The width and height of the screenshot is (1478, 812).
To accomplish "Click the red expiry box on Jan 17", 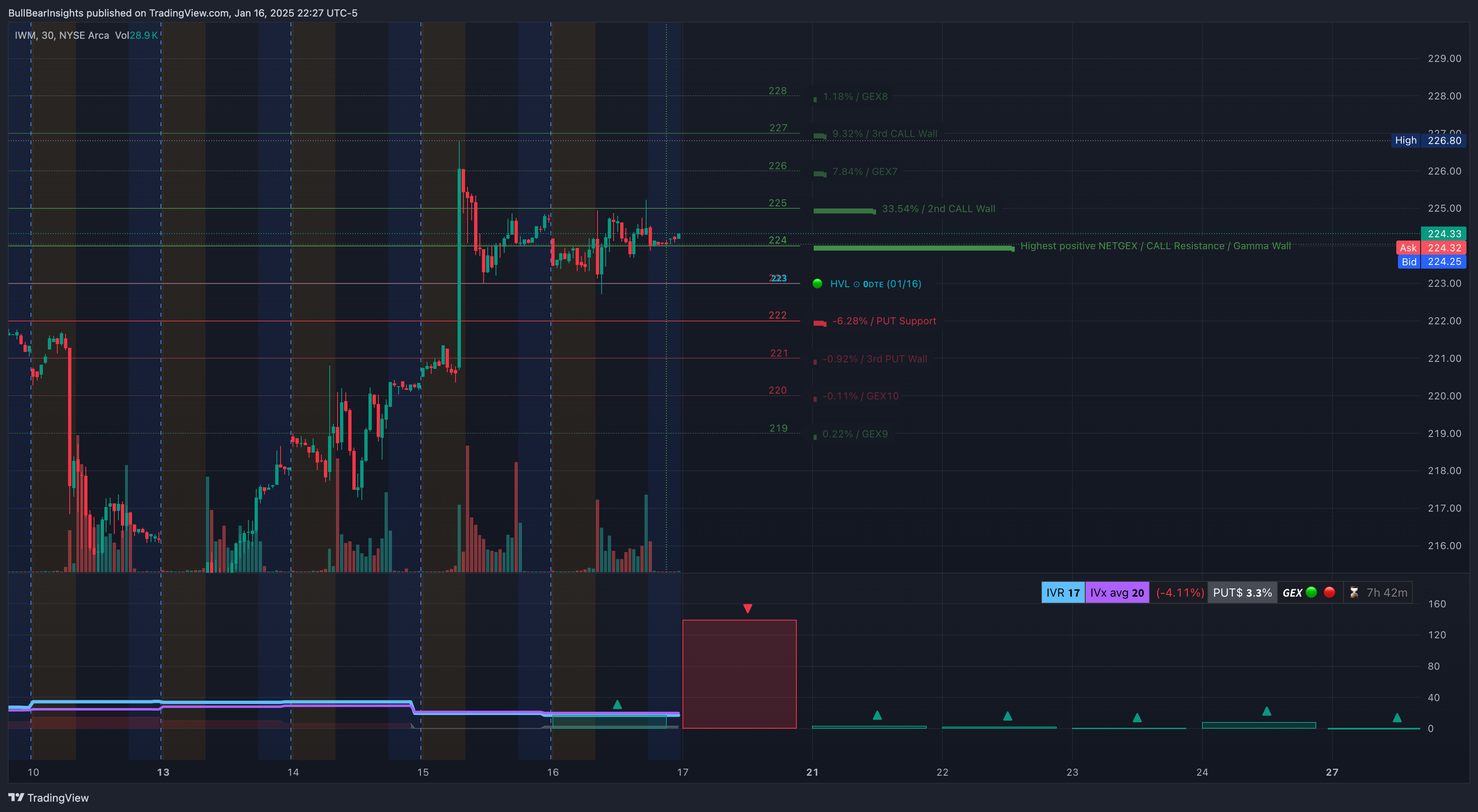I will coord(739,674).
